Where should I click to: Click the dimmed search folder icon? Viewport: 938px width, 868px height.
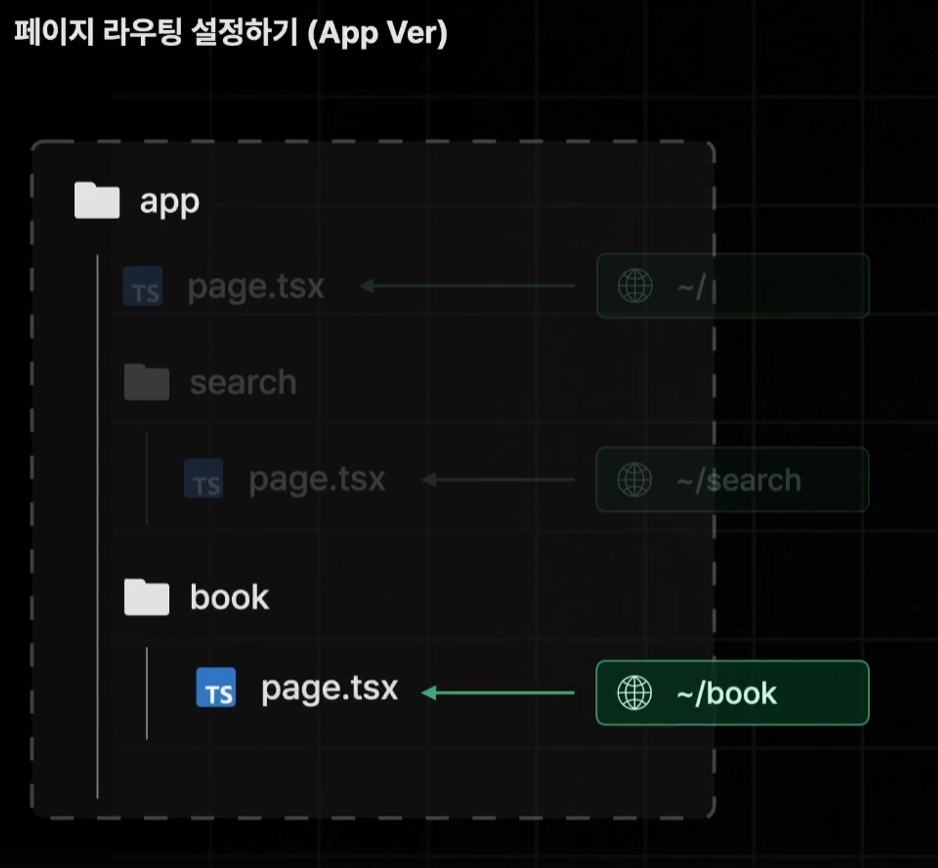[147, 382]
